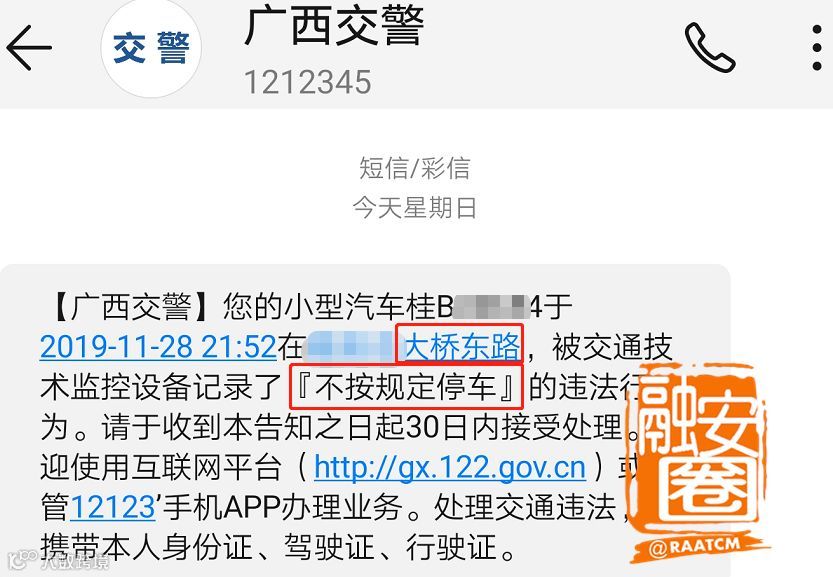Tap the sender number 1212345
The image size is (833, 577).
(x=308, y=82)
